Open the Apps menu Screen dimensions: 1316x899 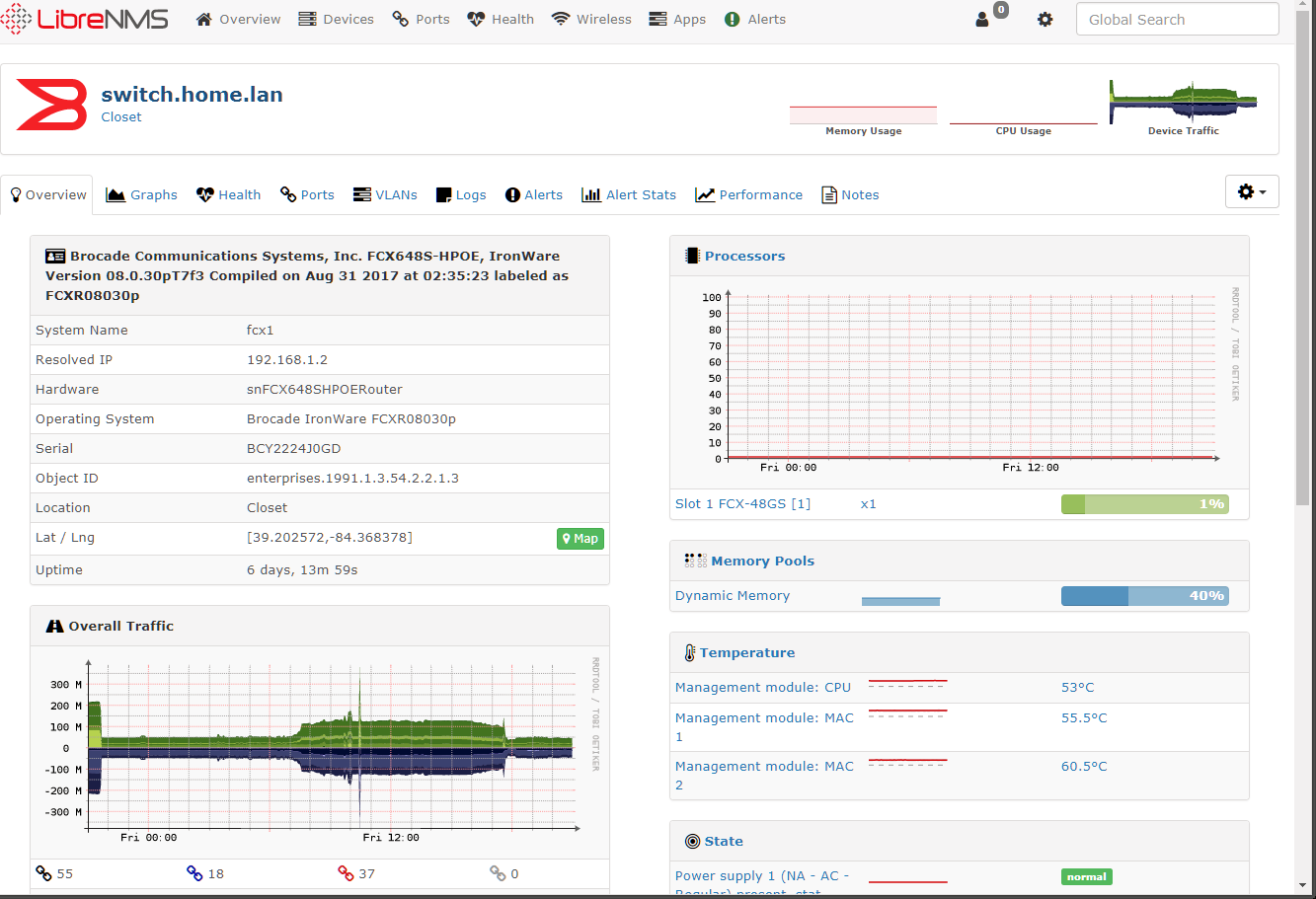[x=677, y=19]
